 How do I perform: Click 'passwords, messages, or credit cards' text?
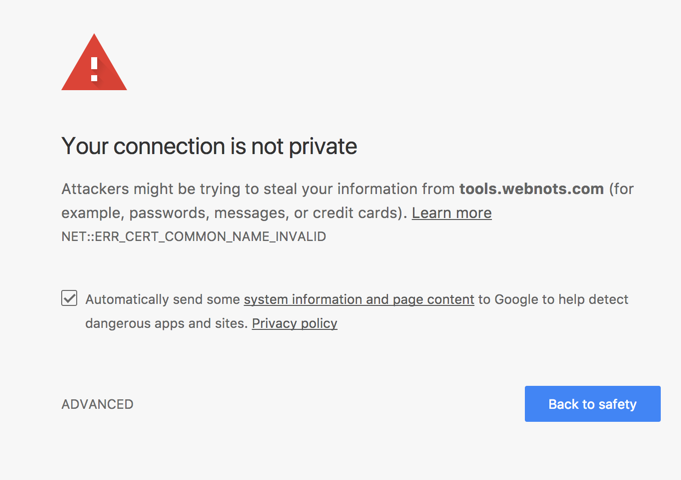[265, 213]
